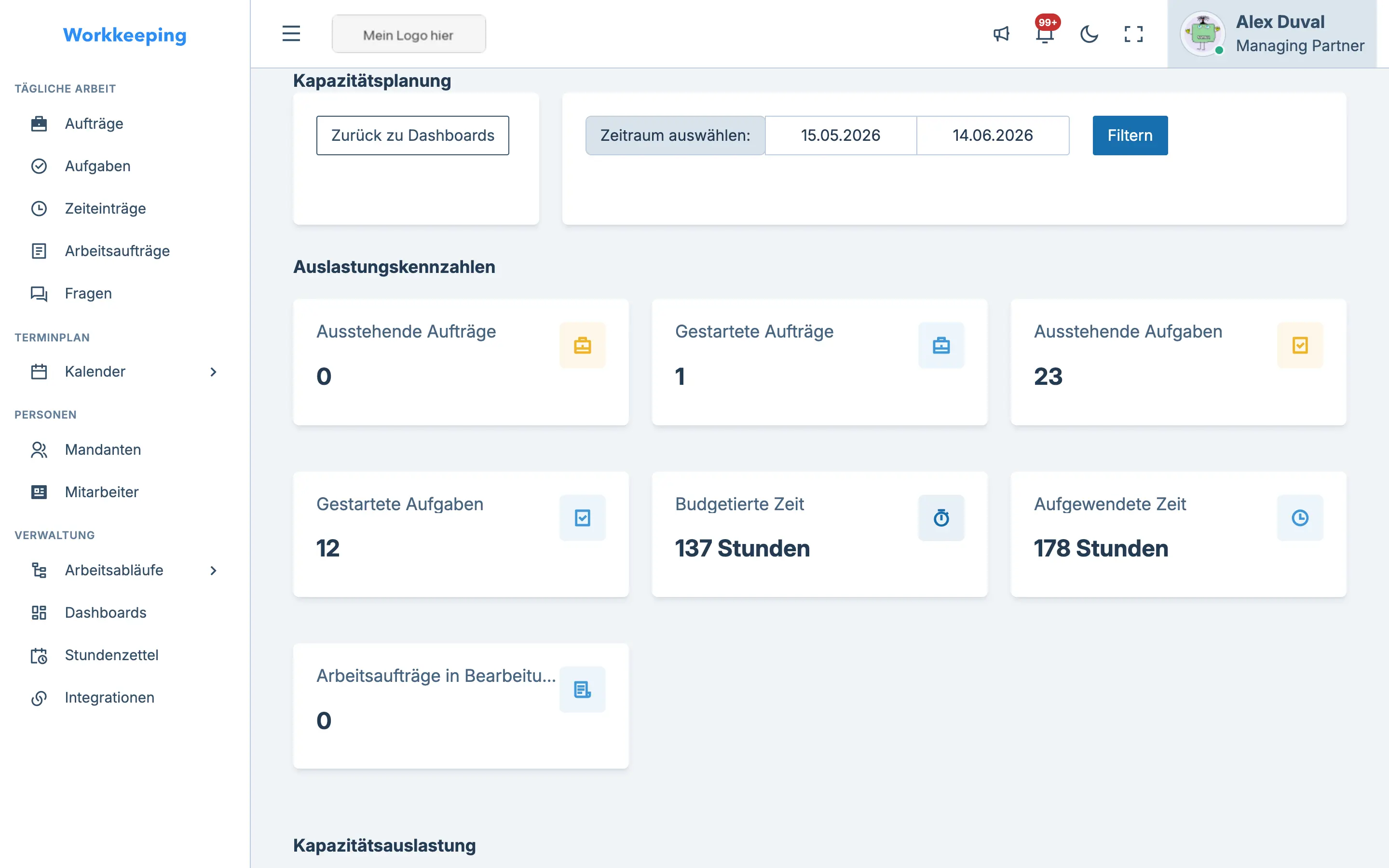Click the Filtern button
Viewport: 1389px width, 868px height.
click(1130, 136)
